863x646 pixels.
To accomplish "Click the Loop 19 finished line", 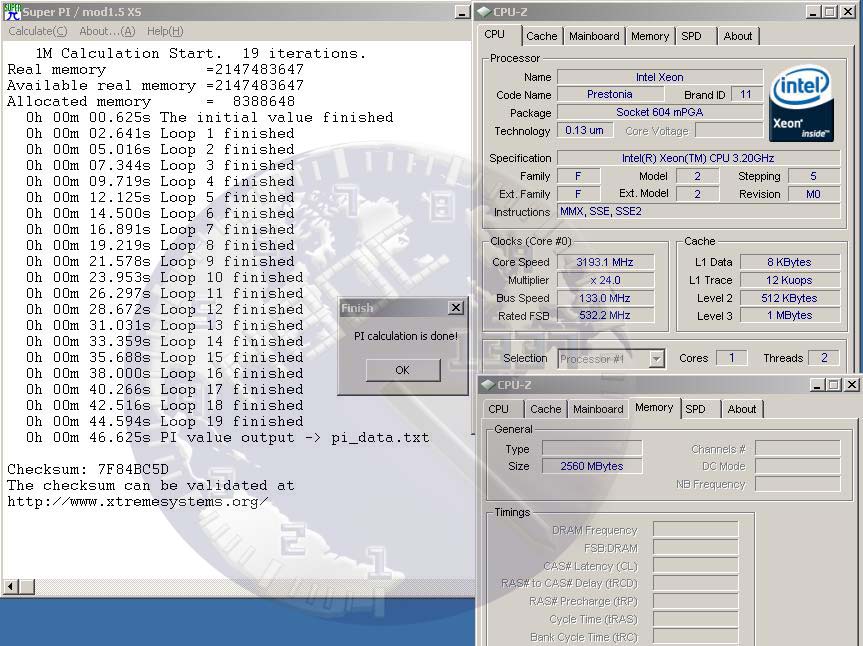I will click(165, 422).
